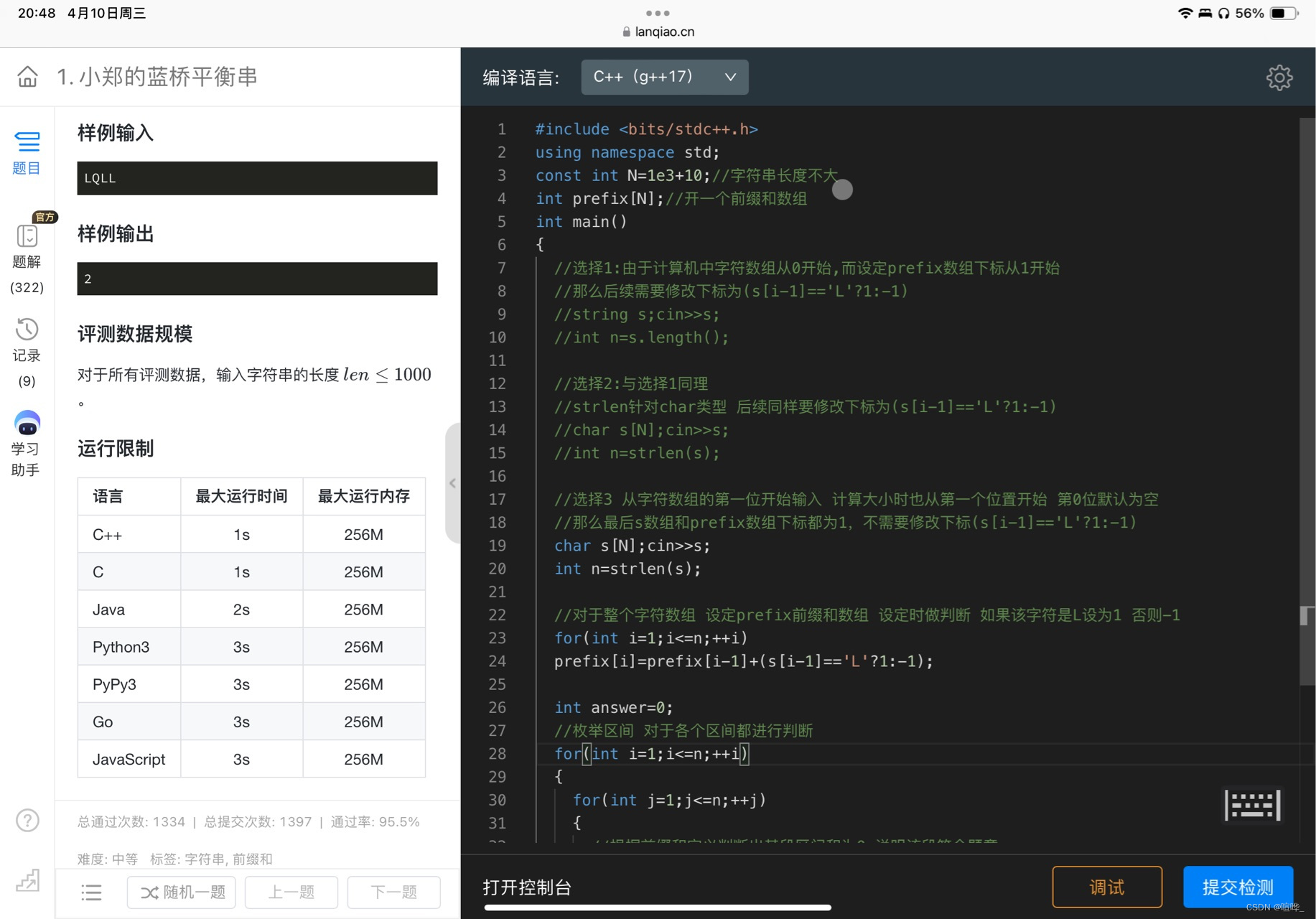Image resolution: width=1316 pixels, height=919 pixels.
Task: Open the compile language dropdown C++ (g++17)
Action: (x=664, y=77)
